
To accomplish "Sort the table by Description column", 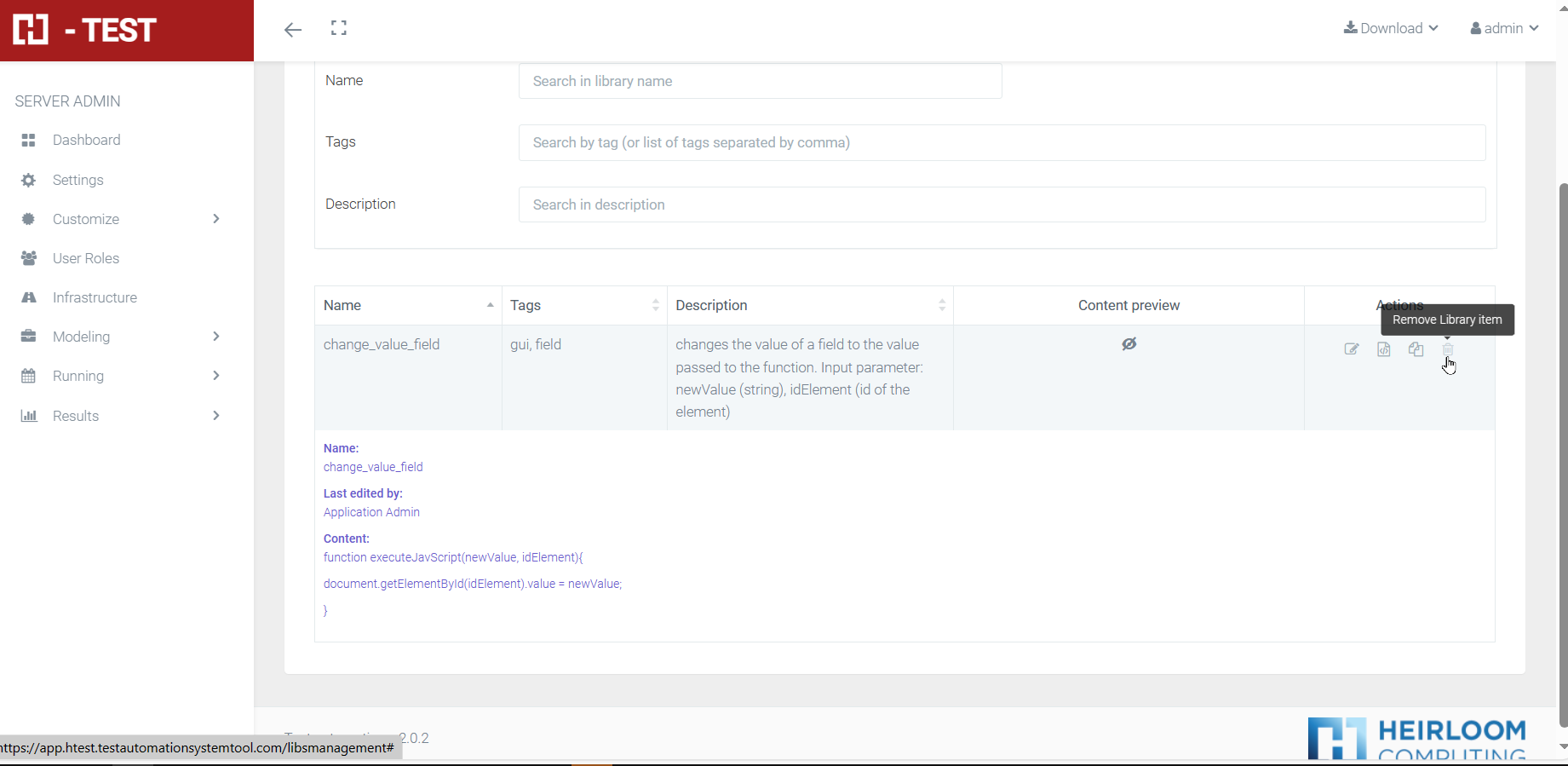I will 809,305.
